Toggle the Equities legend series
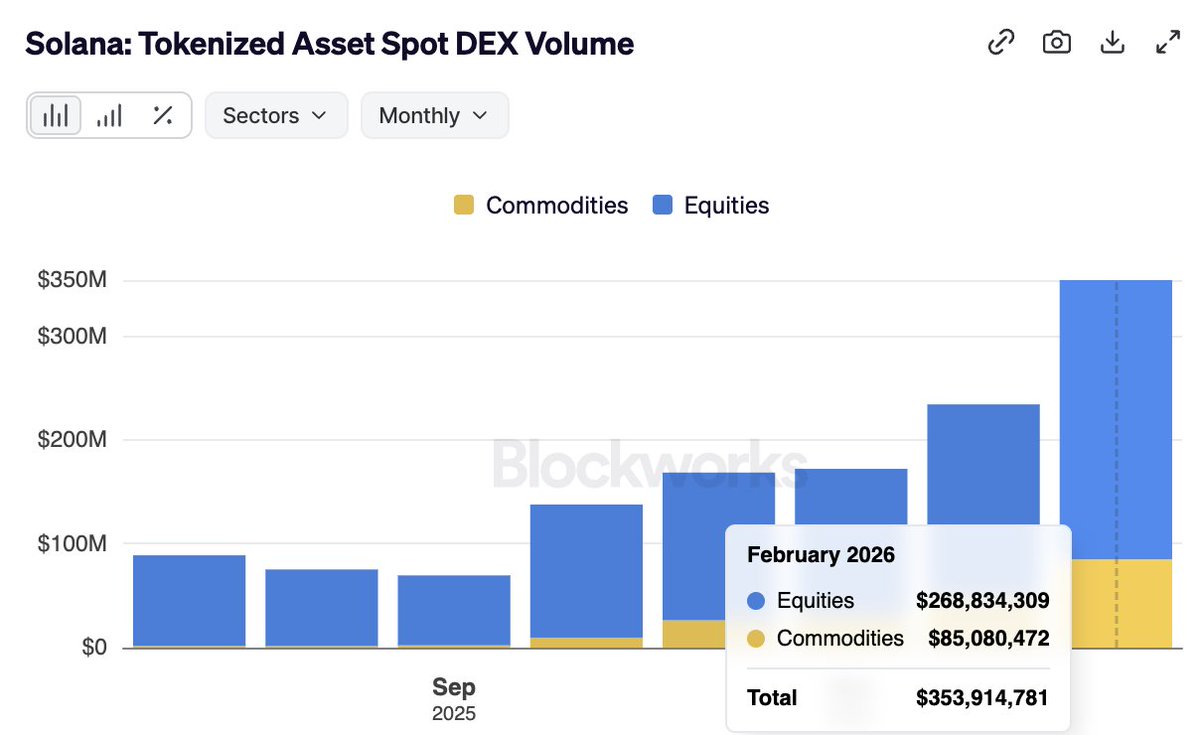Viewport: 1200px width, 735px height. 726,205
